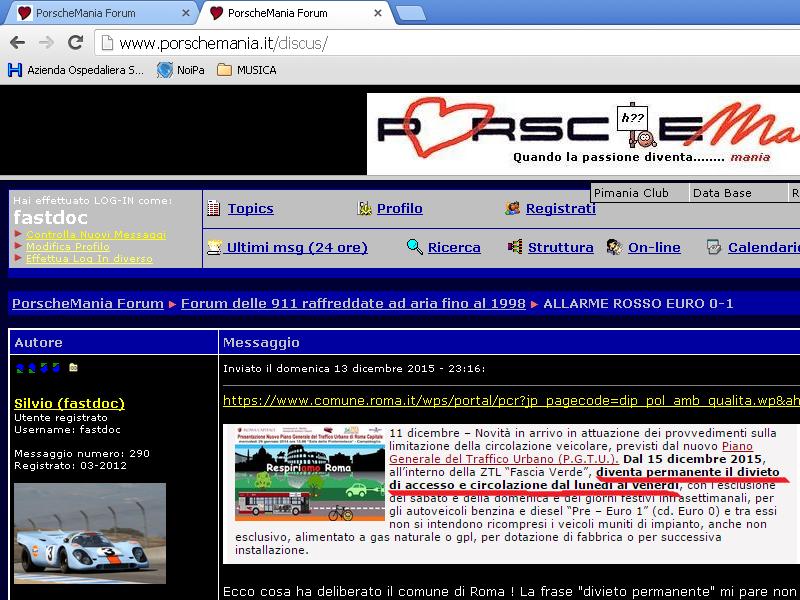Open the Profilo link
This screenshot has width=800, height=600.
point(399,208)
